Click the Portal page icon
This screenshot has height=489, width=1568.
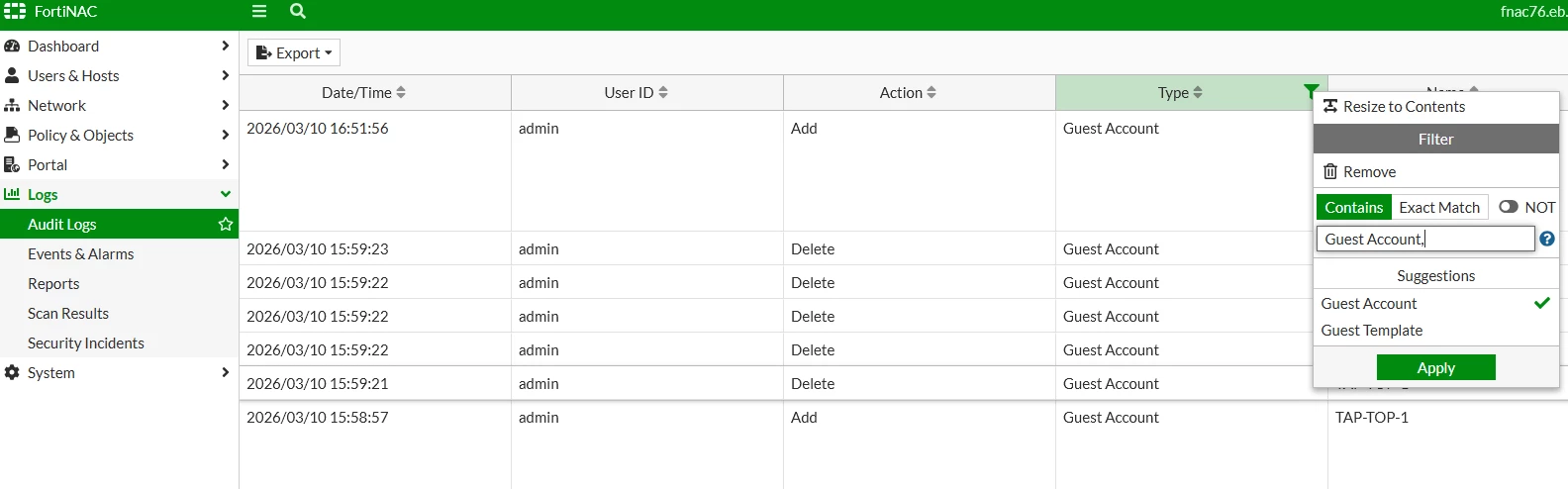[x=12, y=164]
